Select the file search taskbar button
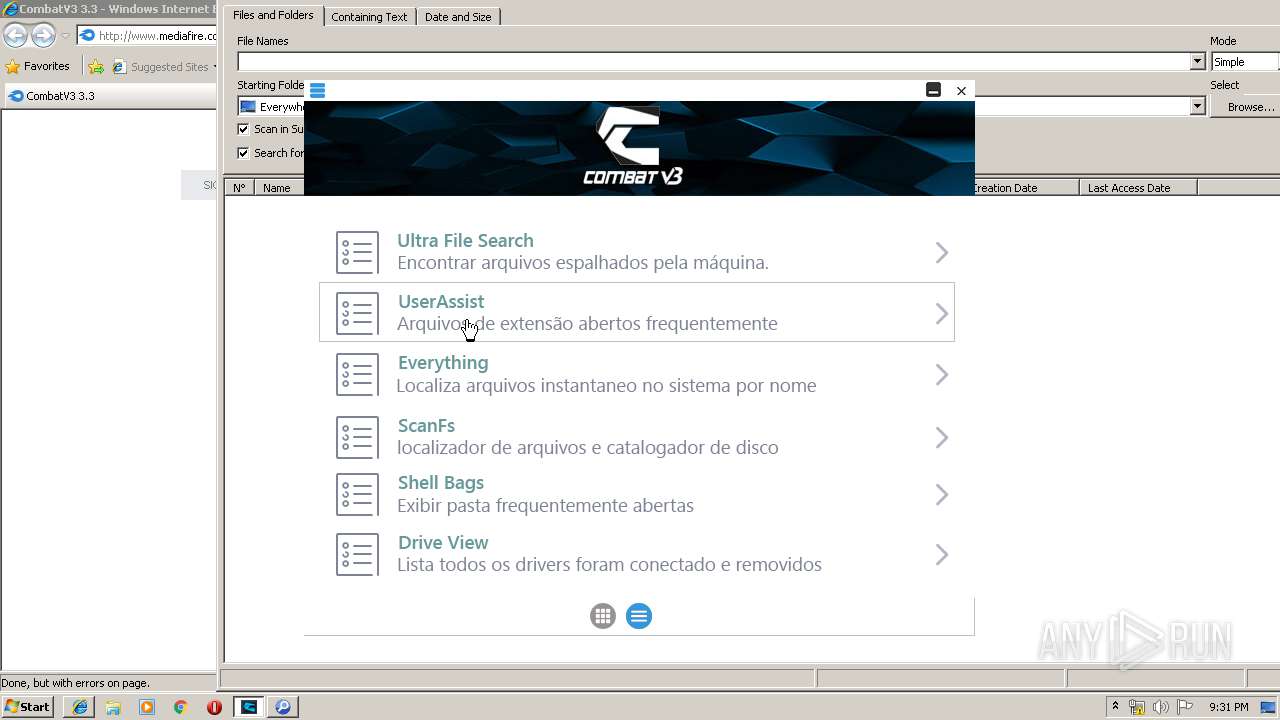This screenshot has width=1280, height=720. (283, 707)
